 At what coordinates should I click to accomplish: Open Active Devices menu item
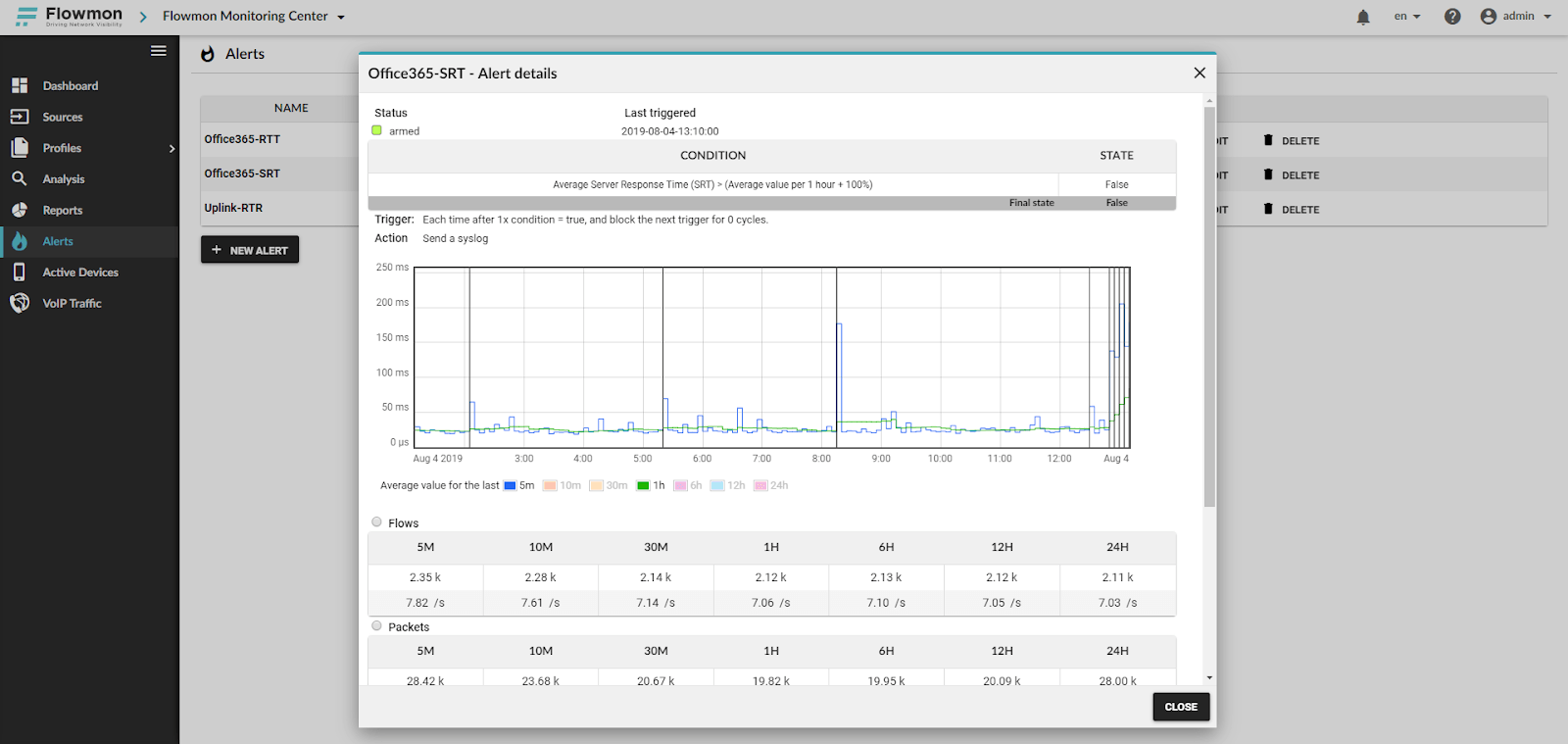pos(80,273)
